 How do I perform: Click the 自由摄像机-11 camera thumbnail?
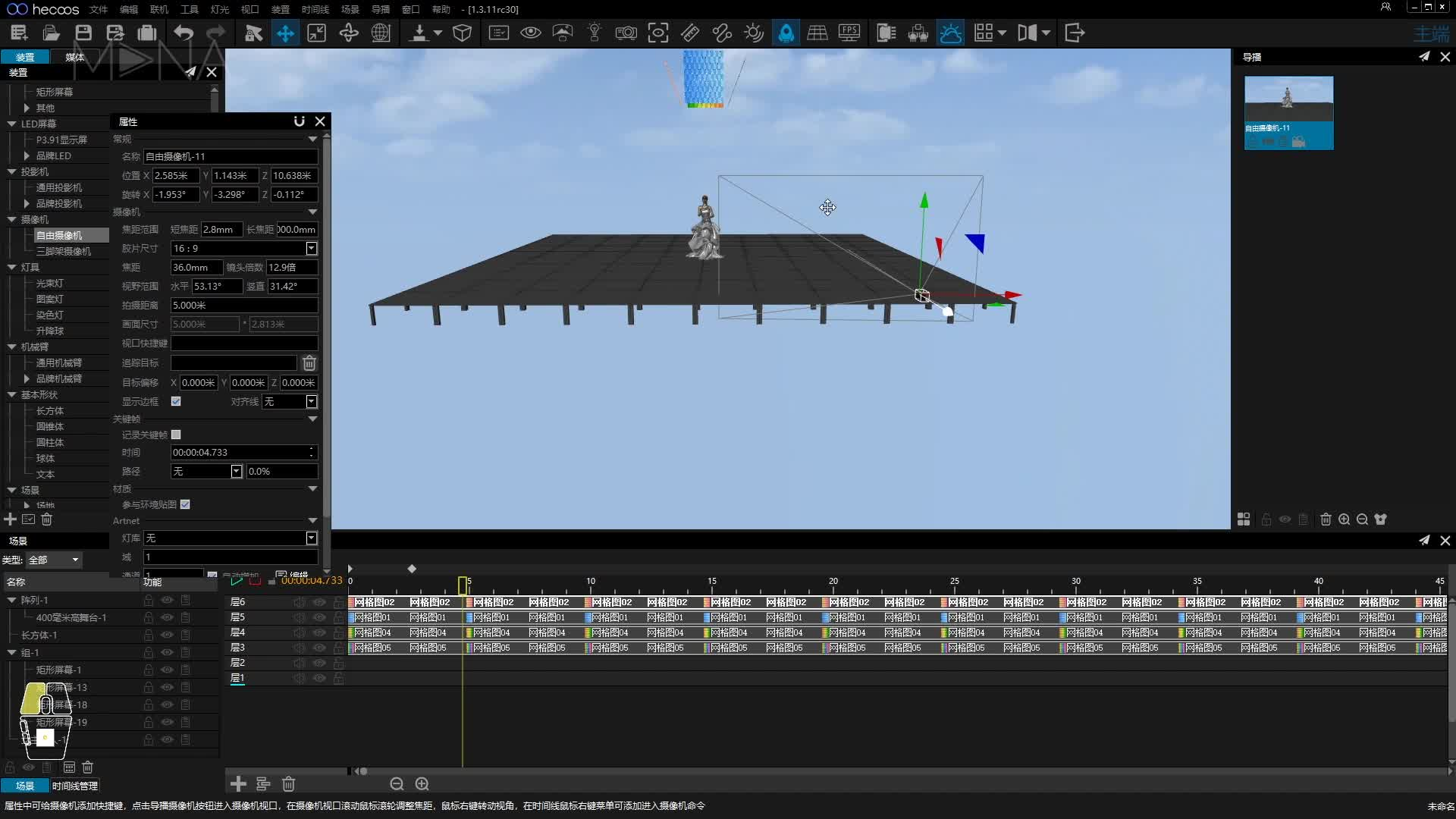pos(1288,112)
